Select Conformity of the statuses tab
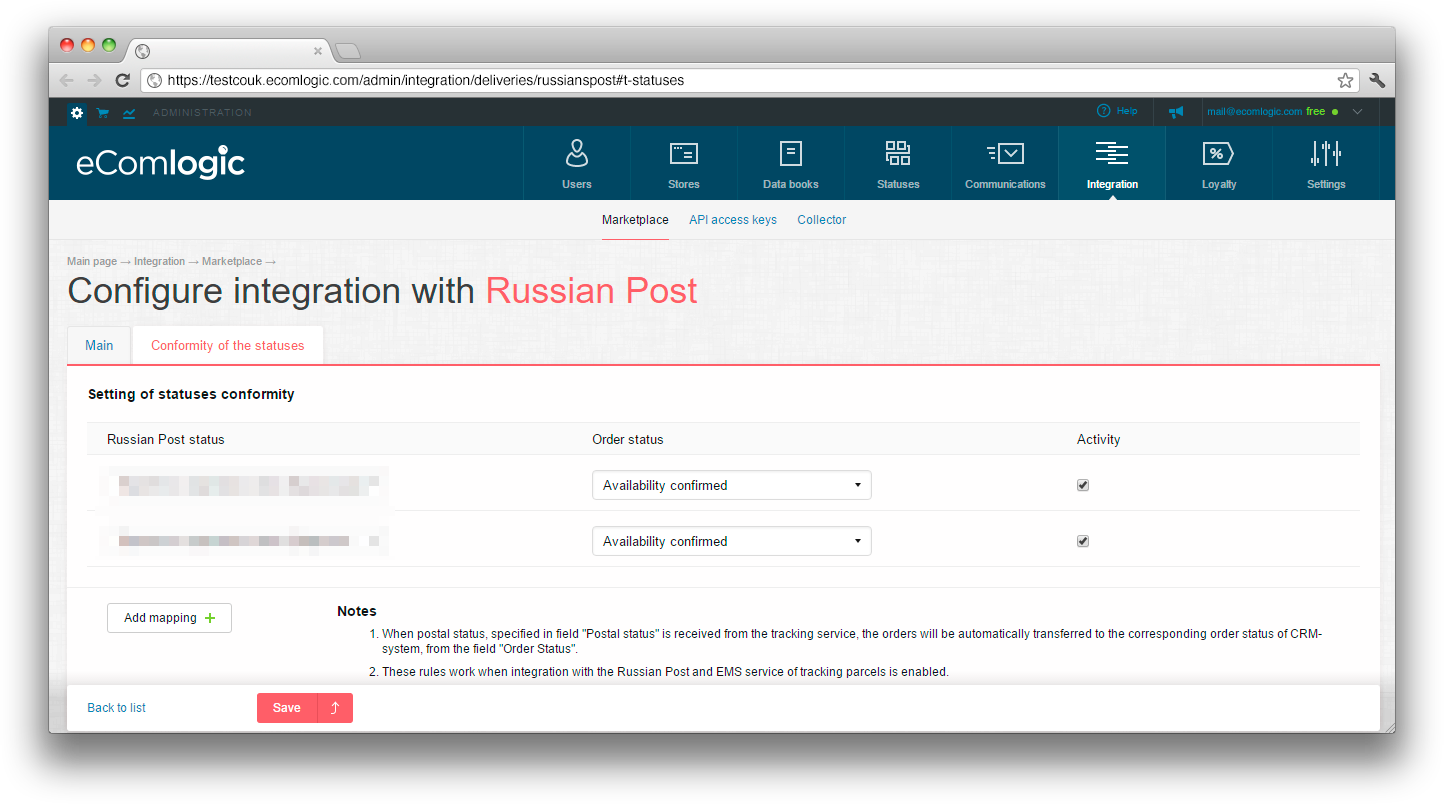 (228, 345)
